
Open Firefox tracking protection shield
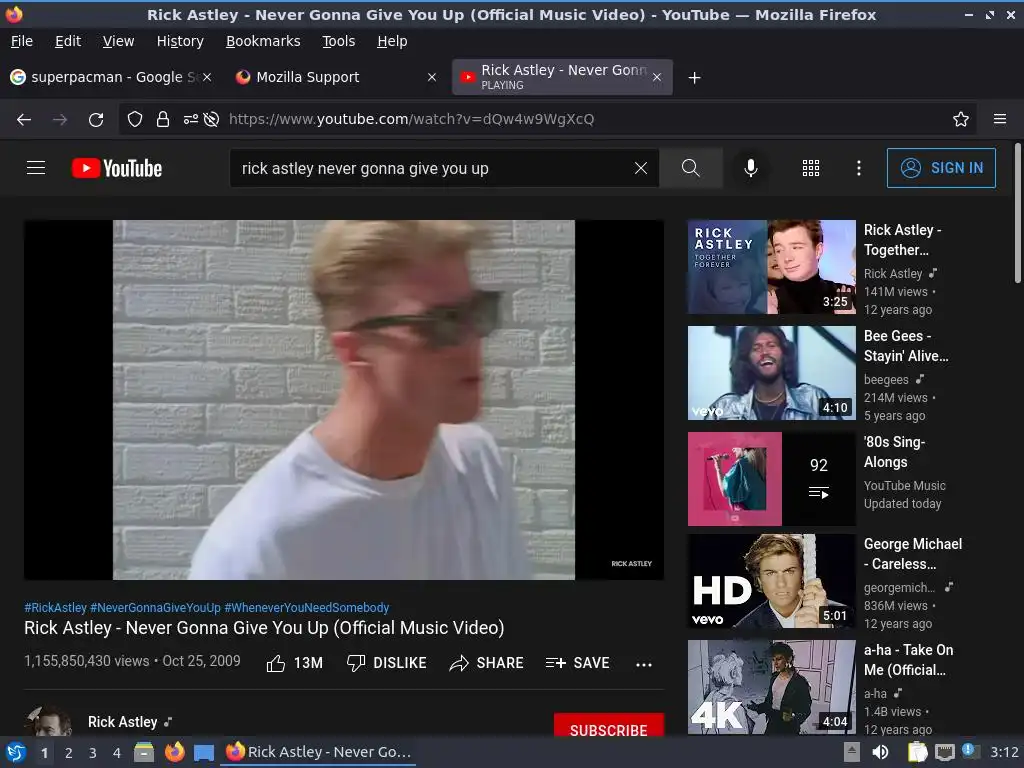[x=135, y=120]
